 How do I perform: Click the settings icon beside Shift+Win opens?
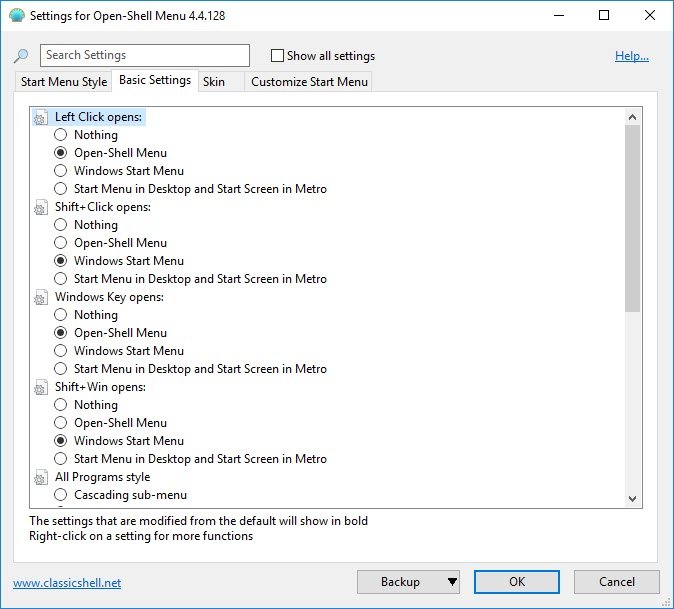pos(41,388)
